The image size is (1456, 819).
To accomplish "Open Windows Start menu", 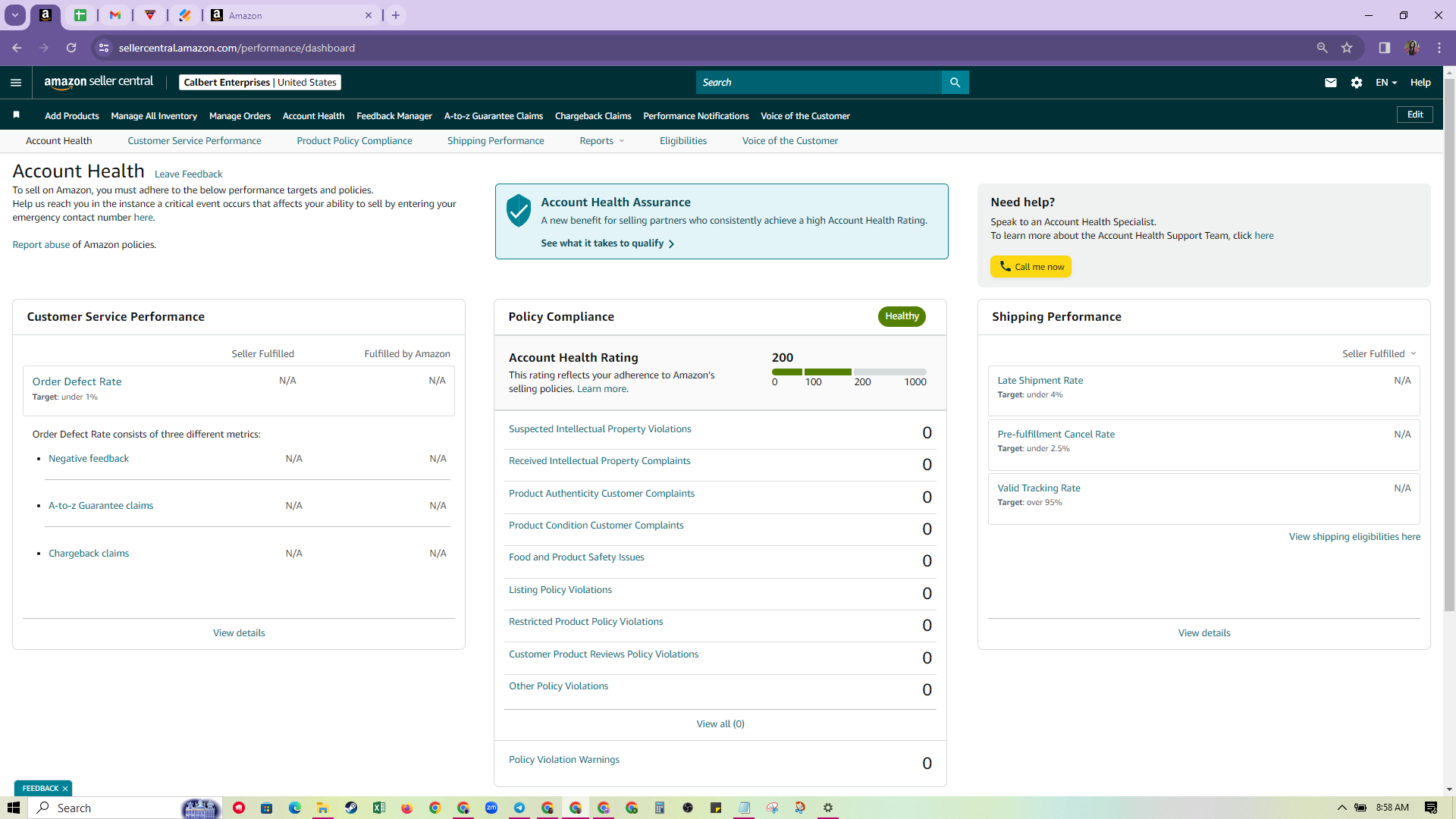I will 14,808.
